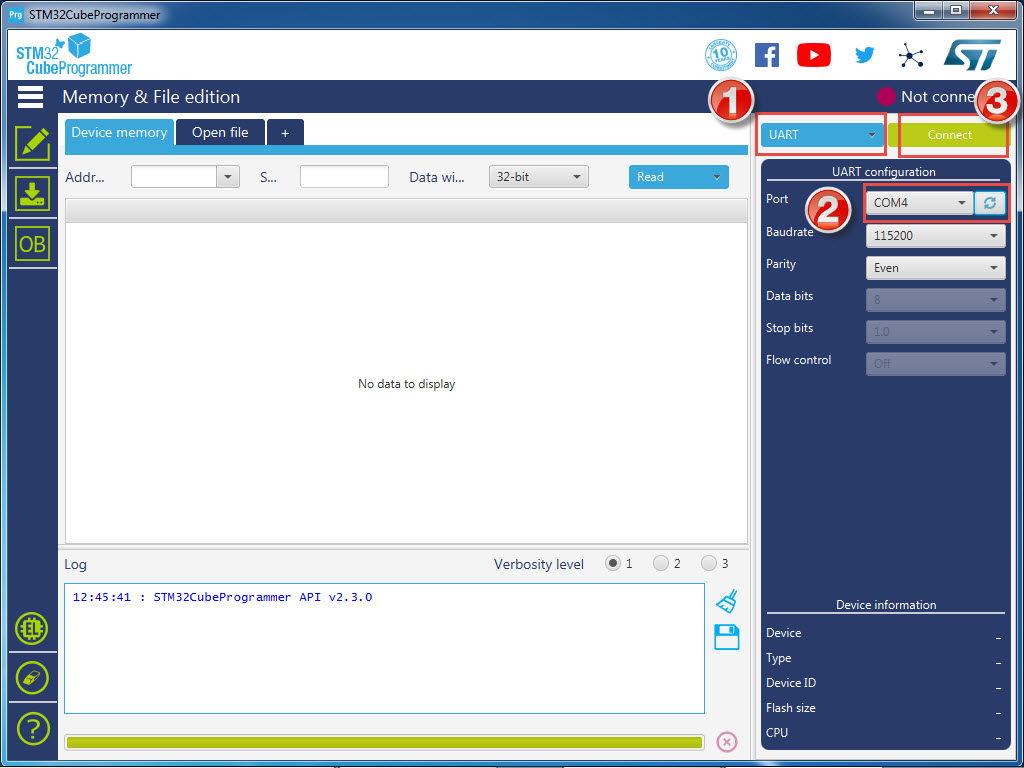Save the log with floppy disk icon
1024x768 pixels.
click(727, 637)
